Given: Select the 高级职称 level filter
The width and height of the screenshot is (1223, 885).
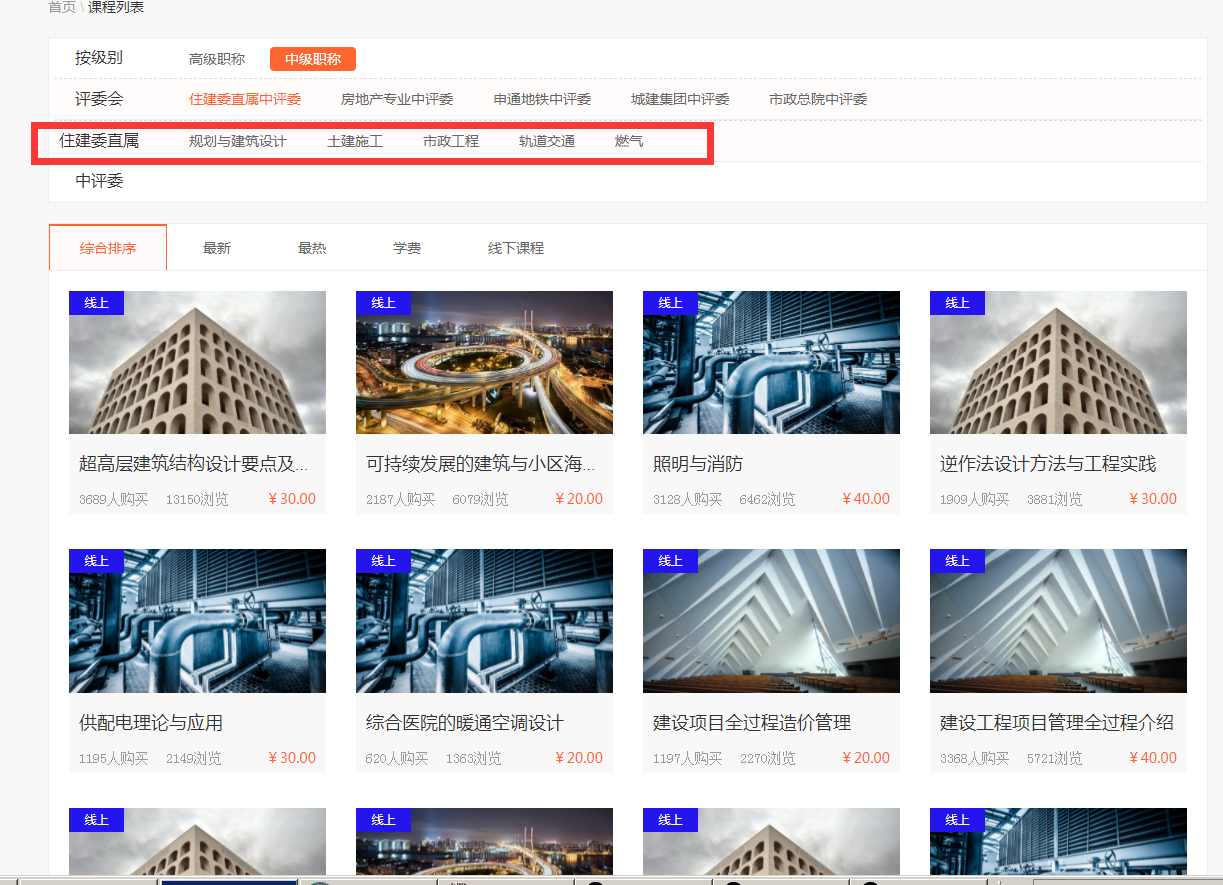Looking at the screenshot, I should (x=217, y=59).
